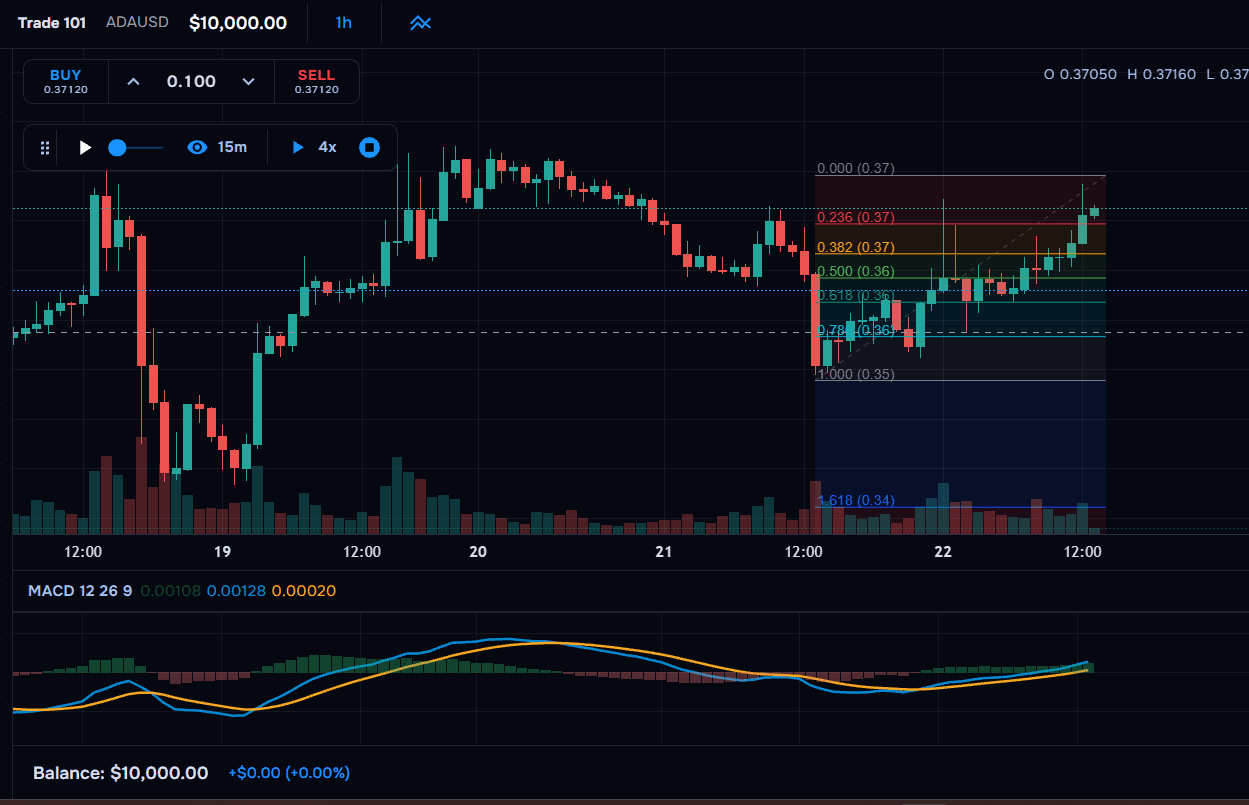Expand the order amount with the up chevron
Image resolution: width=1249 pixels, height=805 pixels.
click(x=133, y=81)
